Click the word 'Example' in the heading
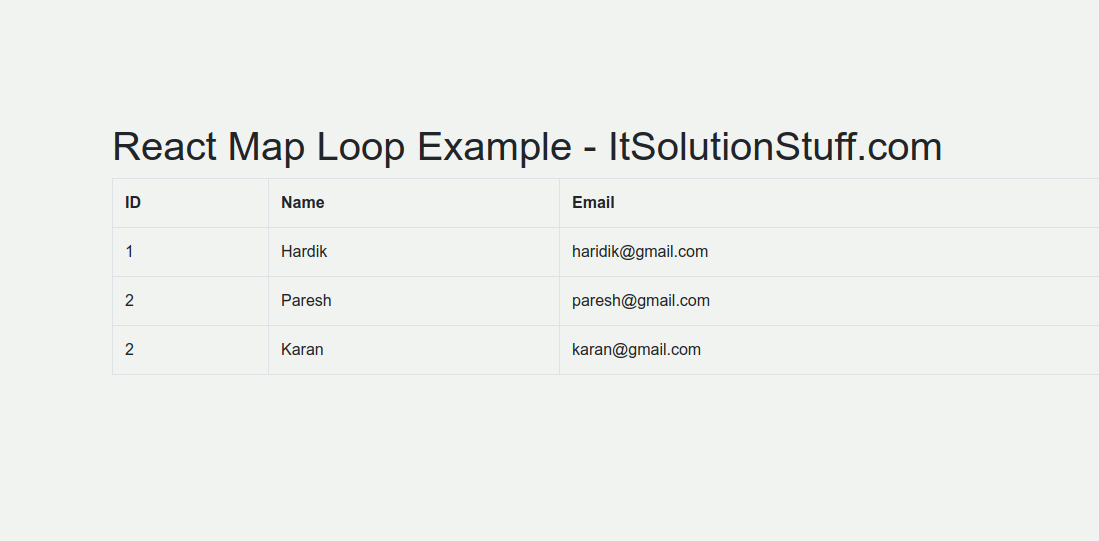The height and width of the screenshot is (541, 1099). tap(494, 147)
